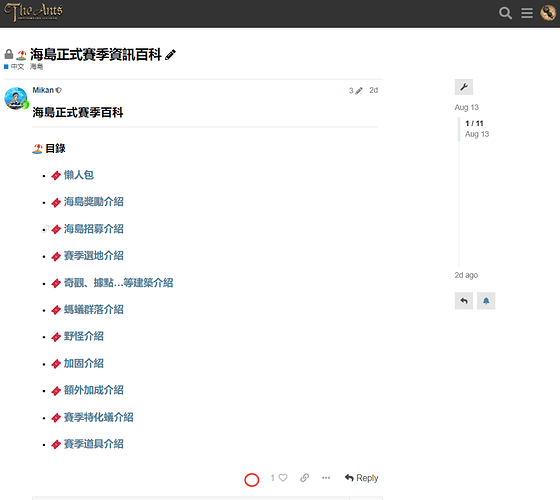The height and width of the screenshot is (500, 560).
Task: Open 賽季選地介紹 link
Action: tap(94, 256)
